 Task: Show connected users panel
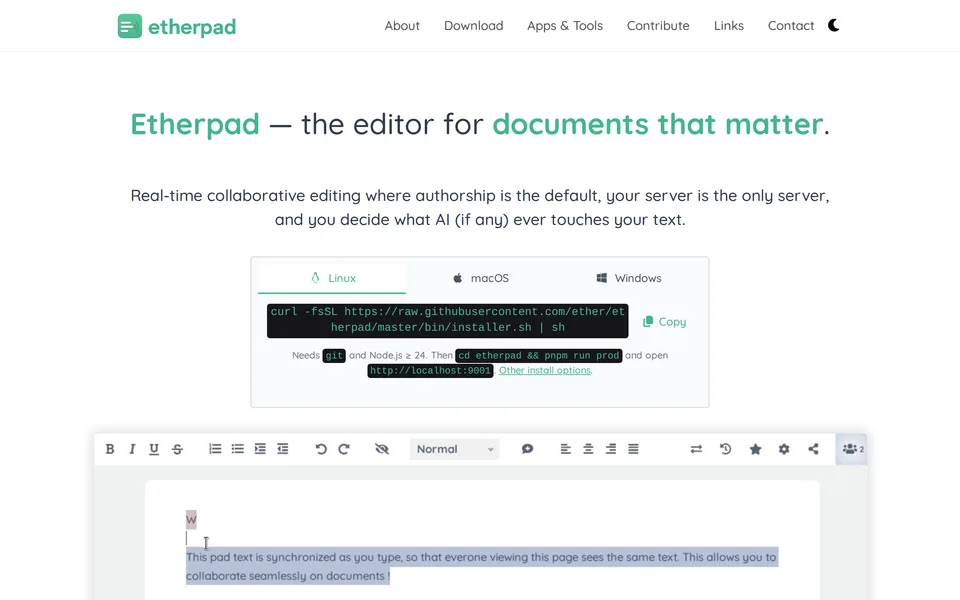click(852, 449)
